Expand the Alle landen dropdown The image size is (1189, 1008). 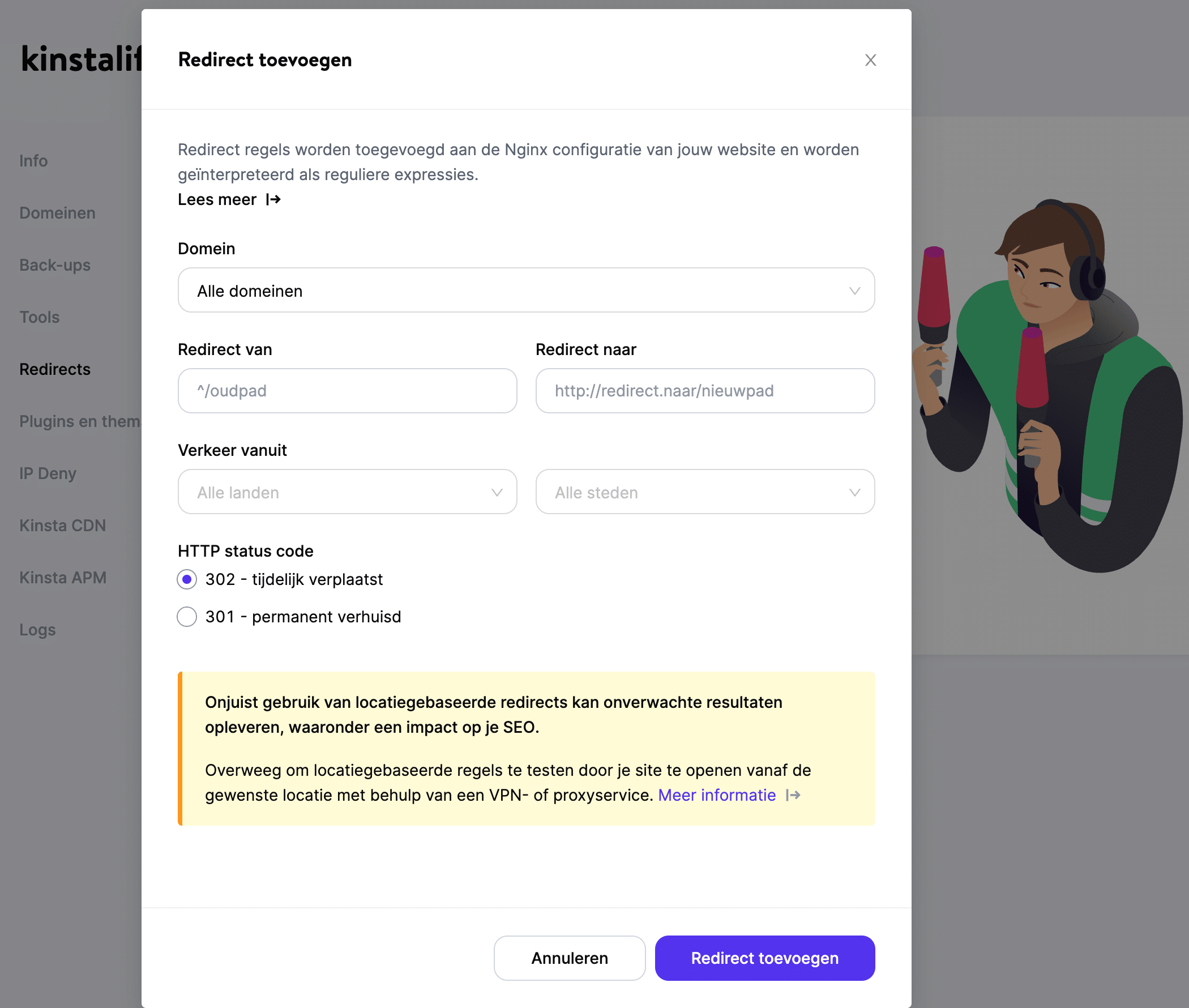pyautogui.click(x=347, y=492)
